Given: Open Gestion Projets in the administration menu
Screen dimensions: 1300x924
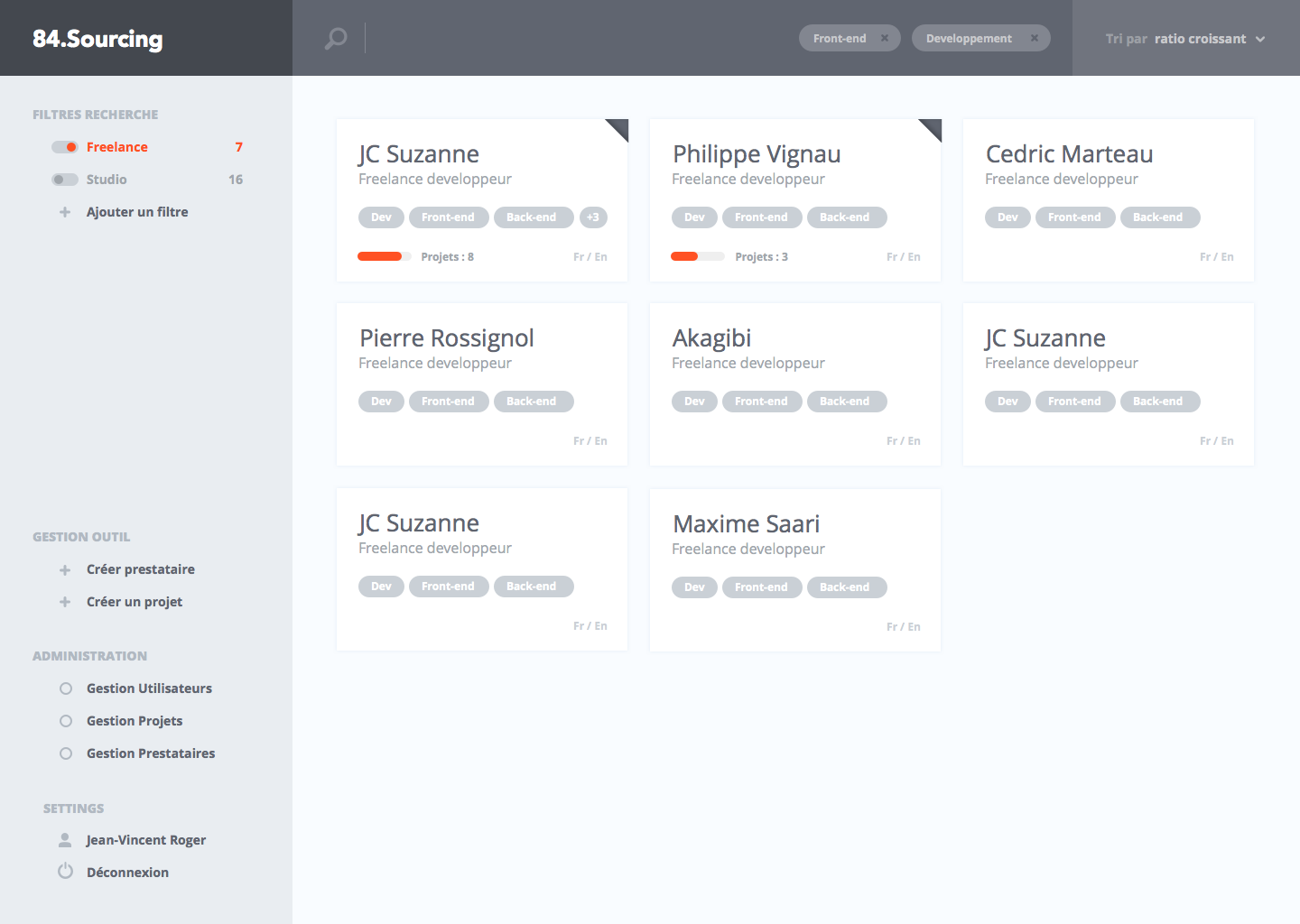Looking at the screenshot, I should pyautogui.click(x=135, y=721).
